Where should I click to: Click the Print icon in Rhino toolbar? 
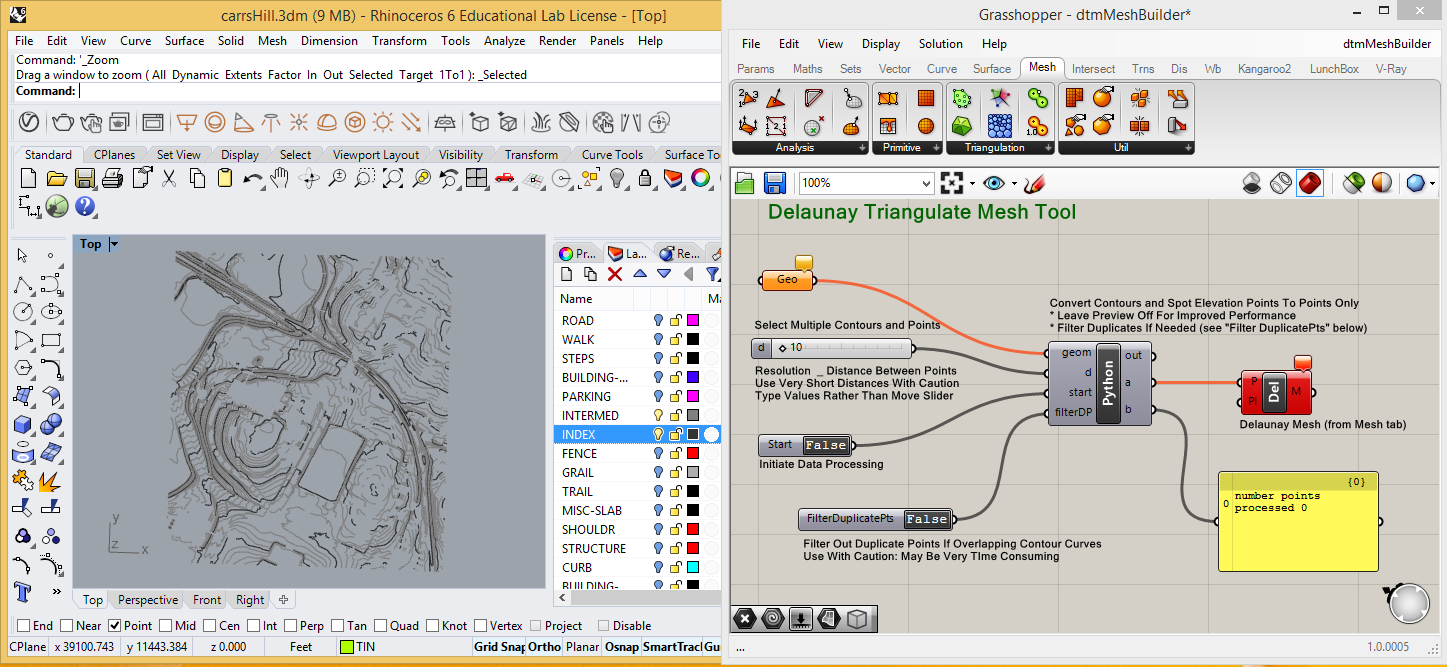[x=112, y=178]
